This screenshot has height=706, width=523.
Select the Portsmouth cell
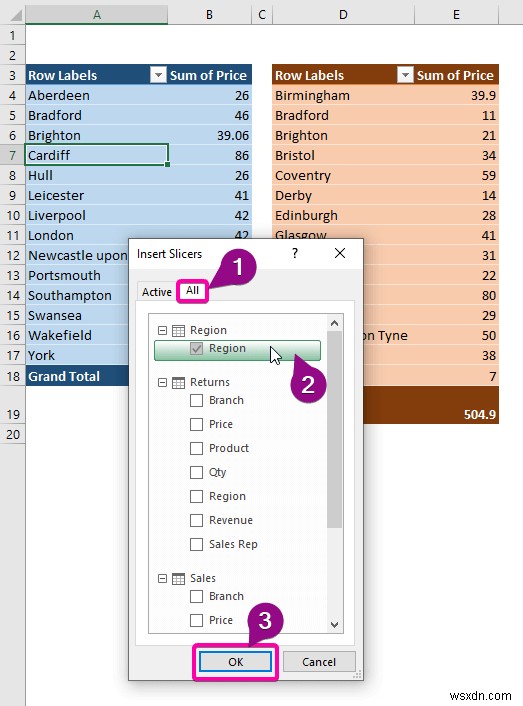(77, 275)
